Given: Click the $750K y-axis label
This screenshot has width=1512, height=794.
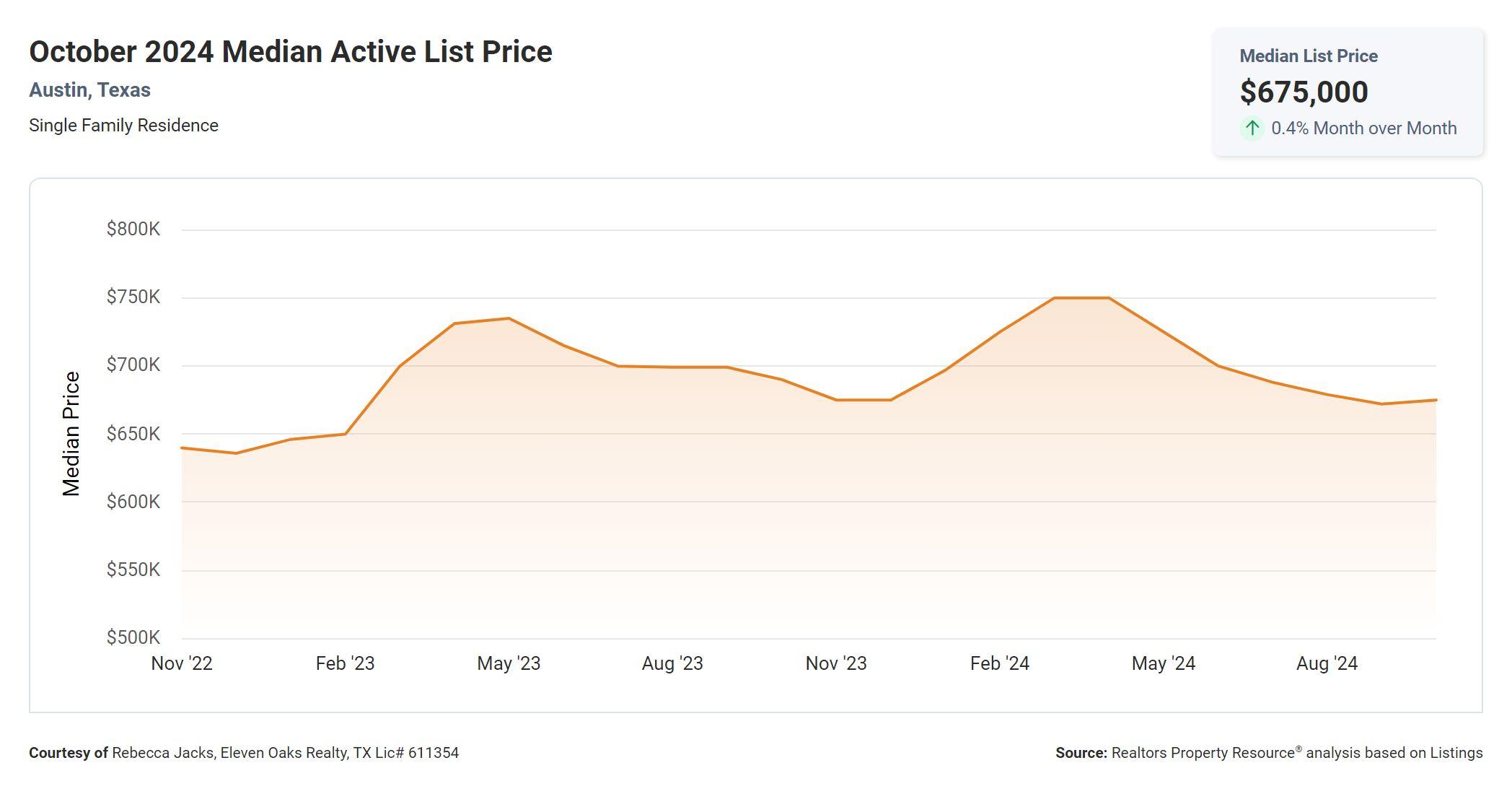Looking at the screenshot, I should coord(133,297).
